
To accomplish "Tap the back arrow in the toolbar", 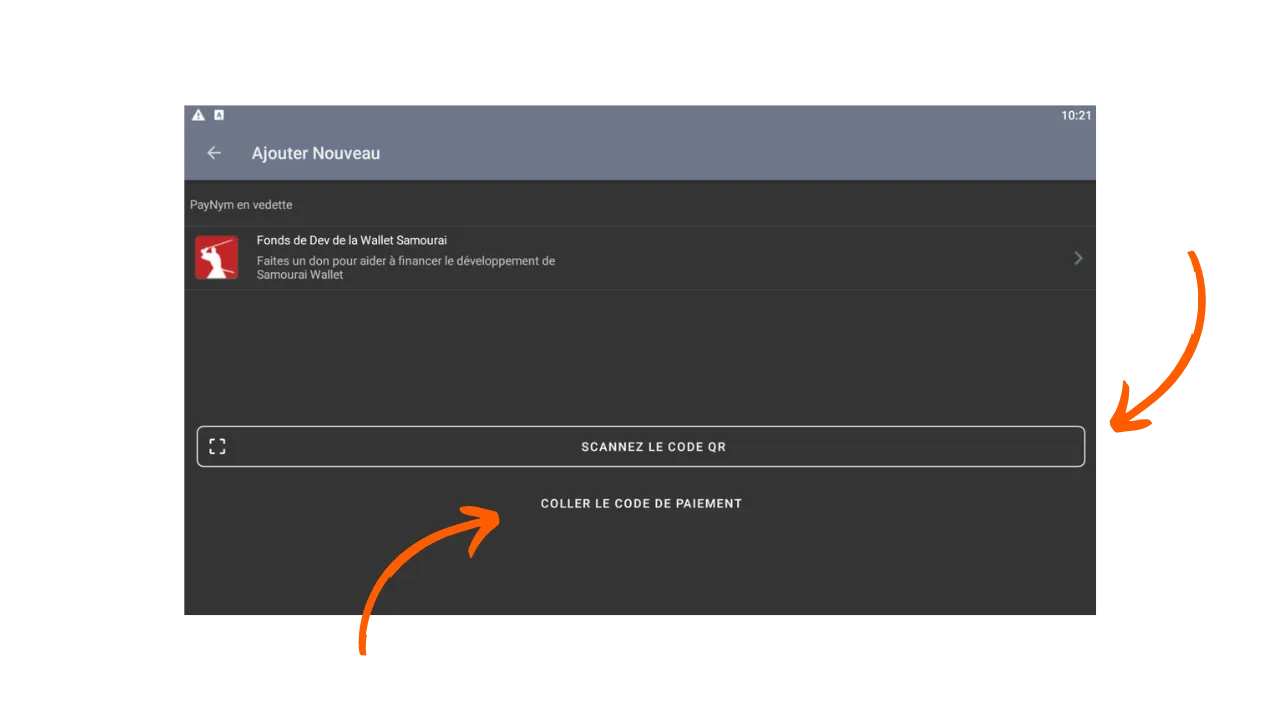I will click(x=214, y=152).
